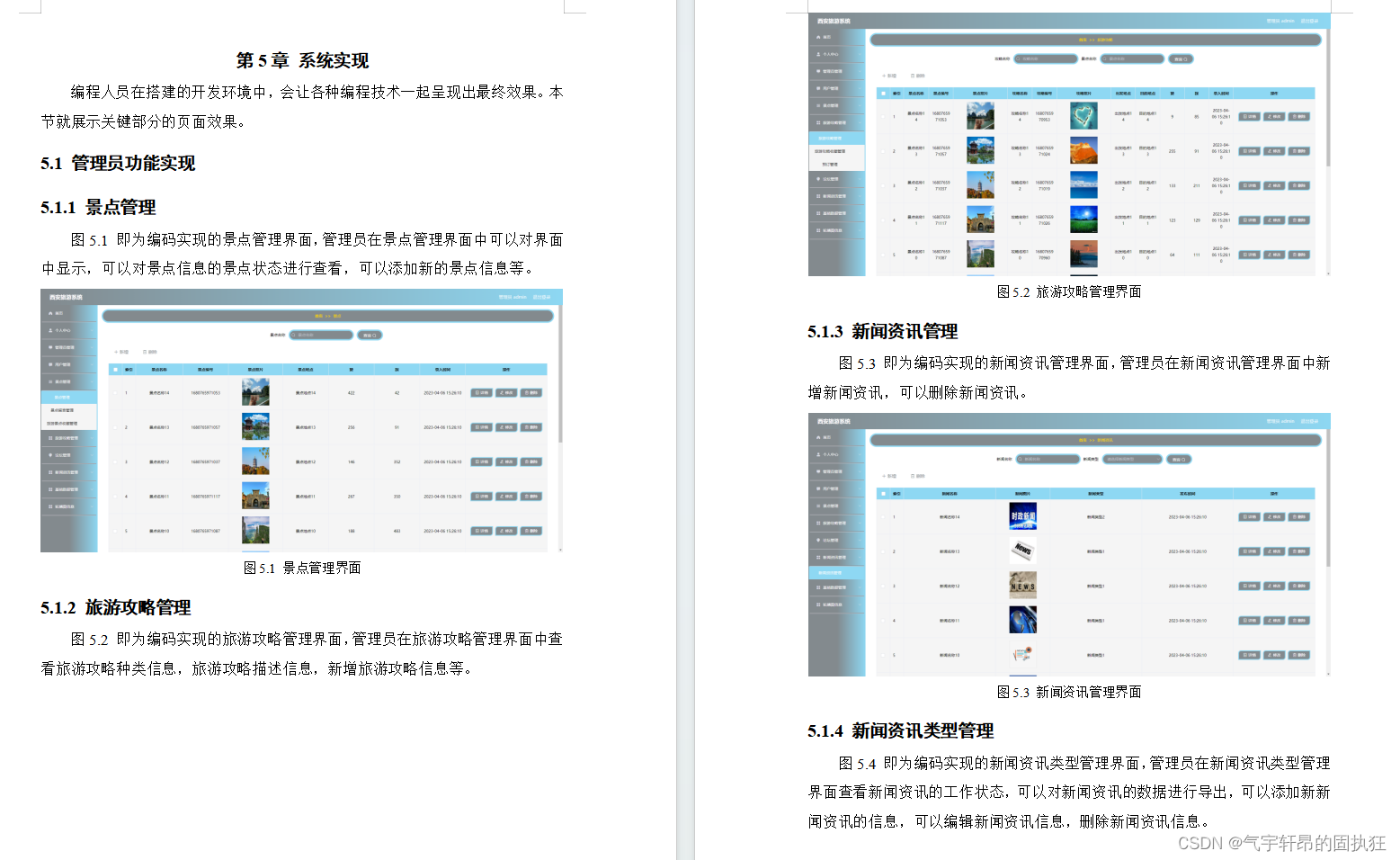Click the heading "5.1.1 景点管理"
This screenshot has width=1400, height=860.
98,207
